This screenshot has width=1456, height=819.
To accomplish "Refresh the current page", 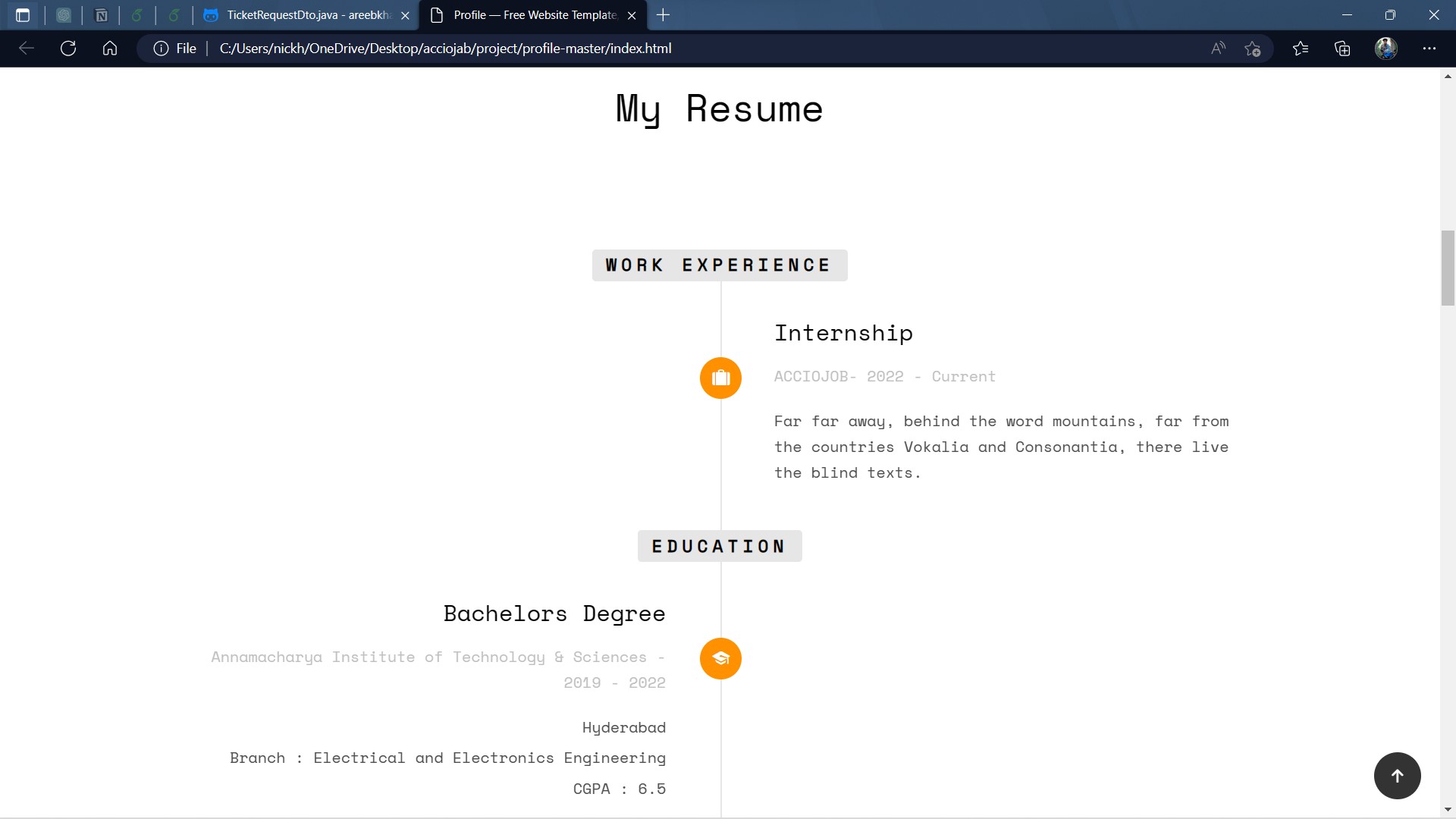I will click(x=68, y=49).
